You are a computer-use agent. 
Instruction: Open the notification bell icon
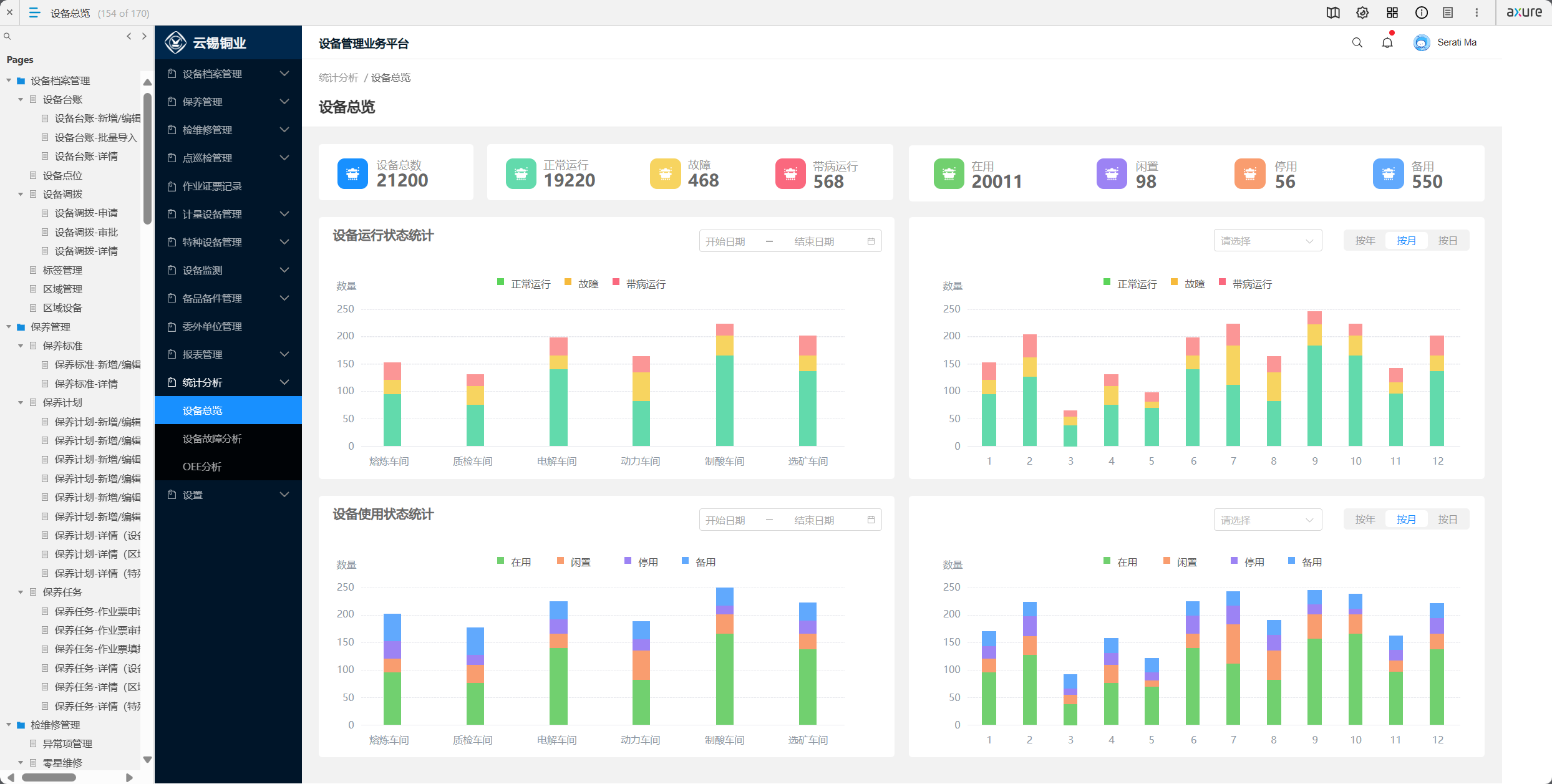tap(1387, 42)
